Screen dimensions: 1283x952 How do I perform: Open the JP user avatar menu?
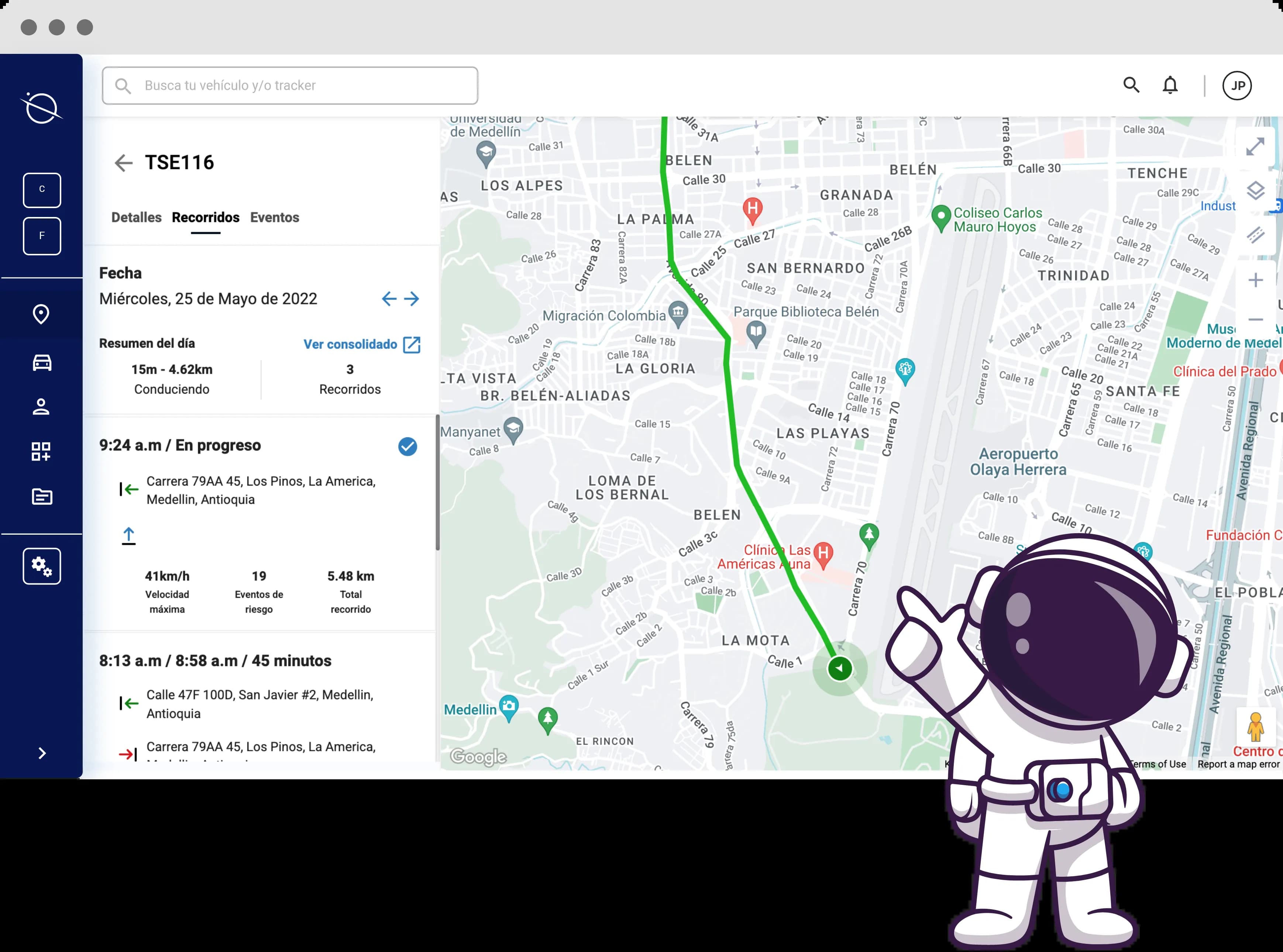tap(1237, 85)
